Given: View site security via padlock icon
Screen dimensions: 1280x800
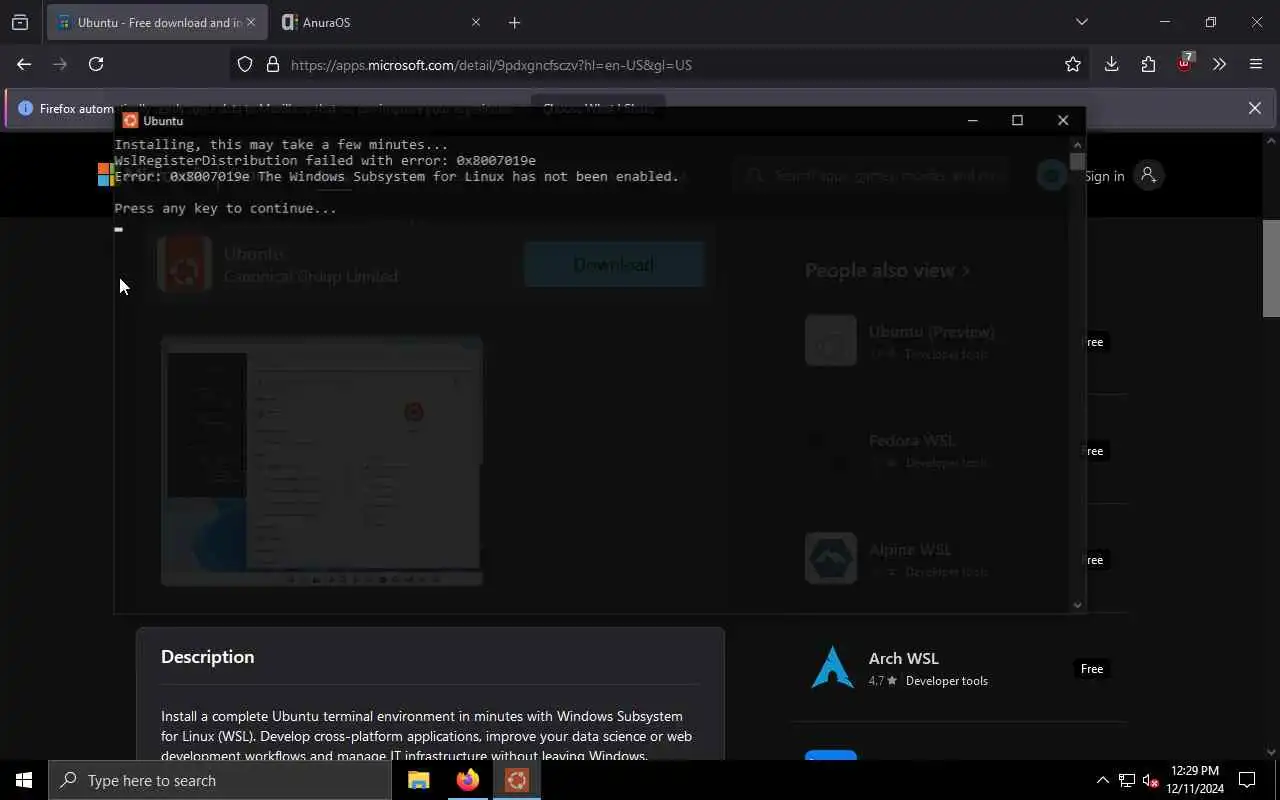Looking at the screenshot, I should (272, 65).
